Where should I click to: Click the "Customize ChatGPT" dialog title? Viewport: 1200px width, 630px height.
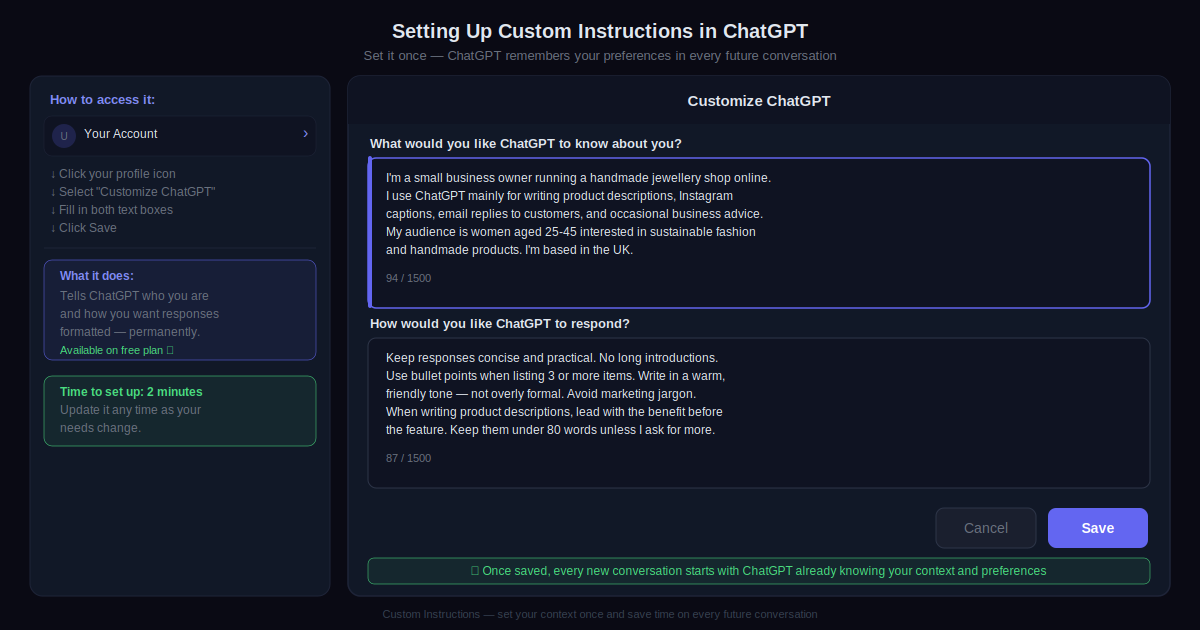(759, 101)
